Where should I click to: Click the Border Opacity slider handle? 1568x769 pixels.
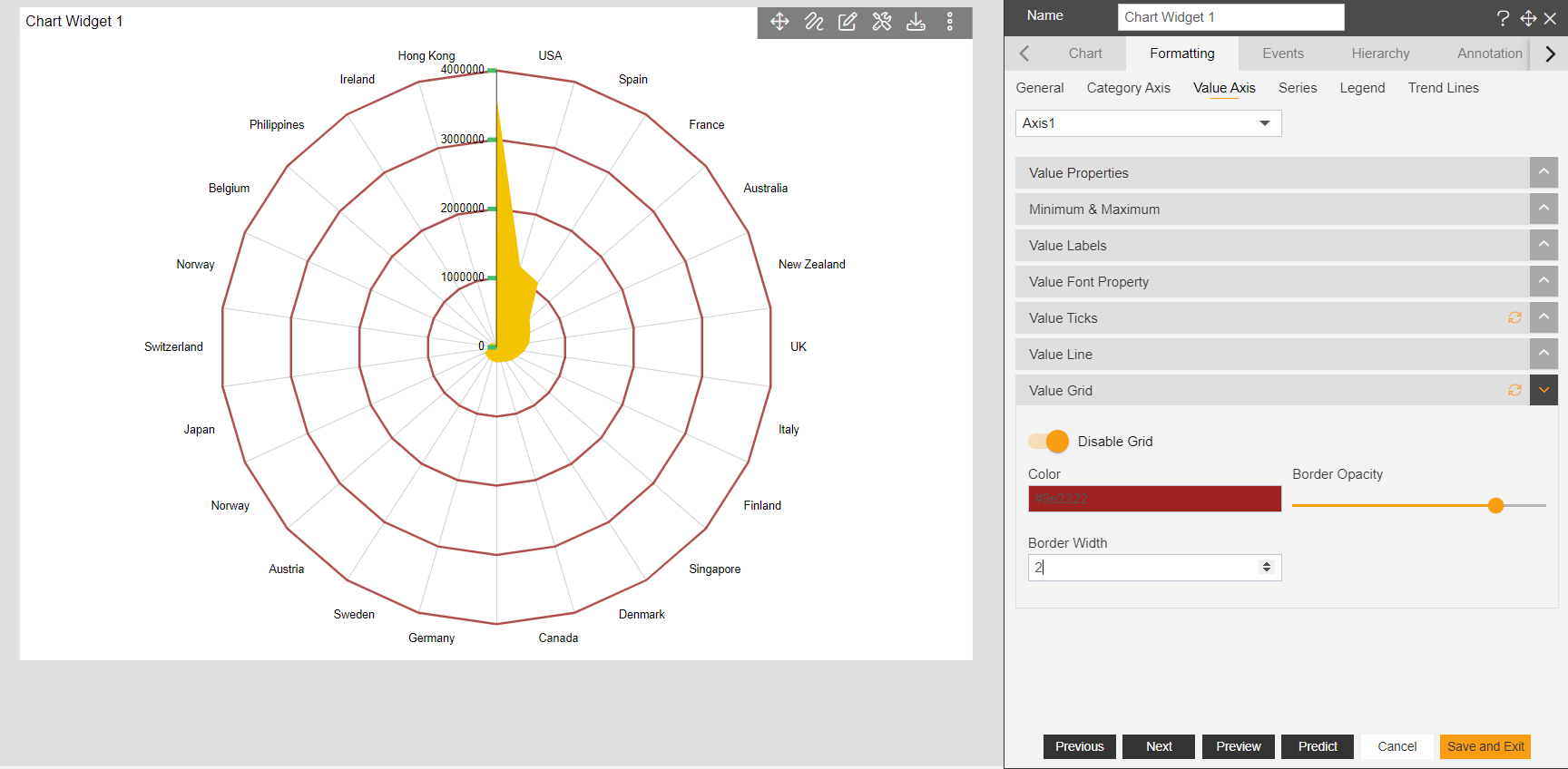(x=1495, y=505)
